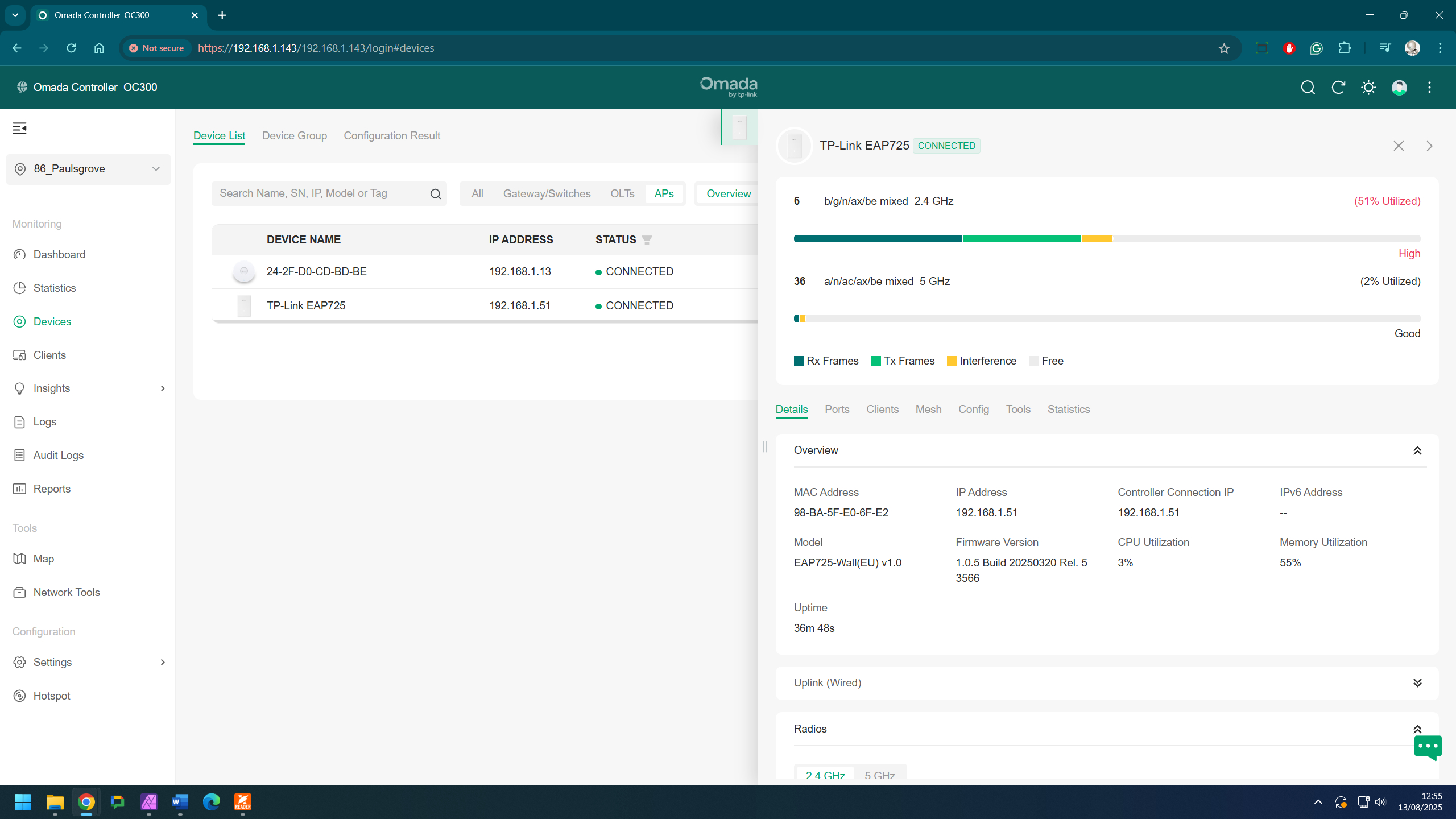This screenshot has height=819, width=1456.
Task: Select the Clients tab in device panel
Action: pyautogui.click(x=882, y=409)
